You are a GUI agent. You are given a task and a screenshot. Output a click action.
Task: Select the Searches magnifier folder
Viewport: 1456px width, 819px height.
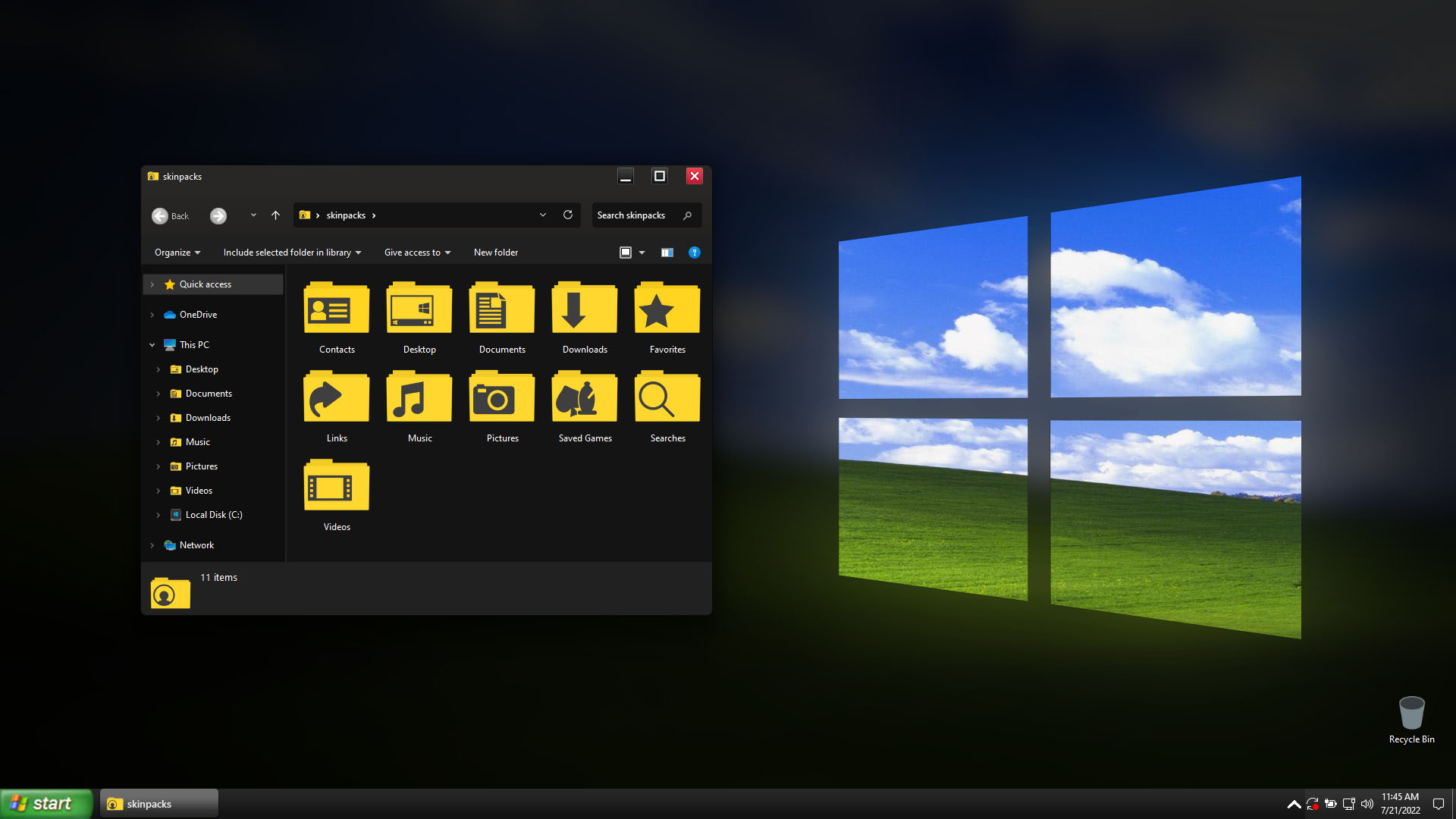pos(667,397)
